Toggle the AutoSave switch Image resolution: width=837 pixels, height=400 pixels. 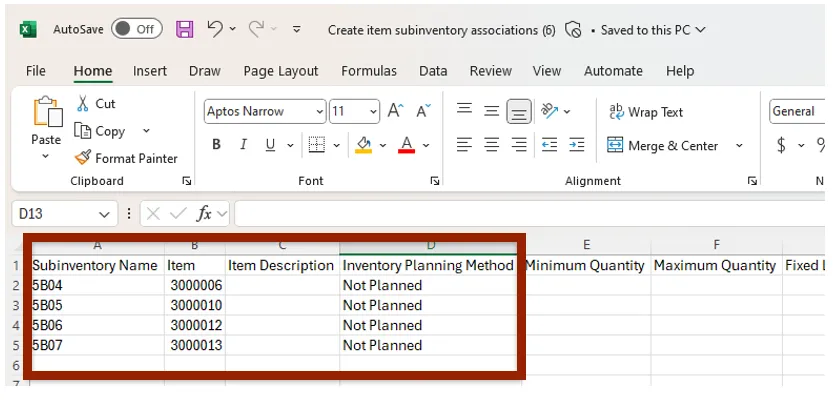(137, 29)
